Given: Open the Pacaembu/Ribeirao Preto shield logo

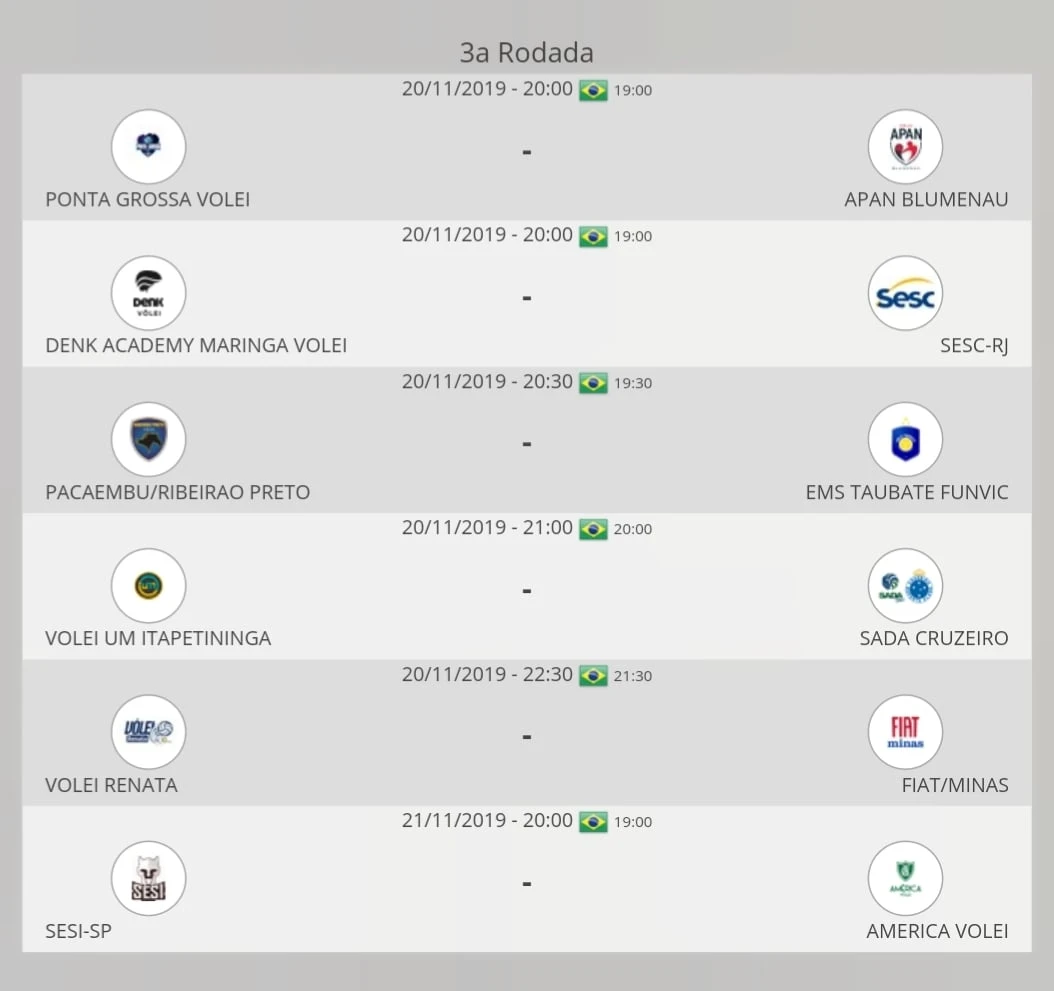Looking at the screenshot, I should [149, 440].
